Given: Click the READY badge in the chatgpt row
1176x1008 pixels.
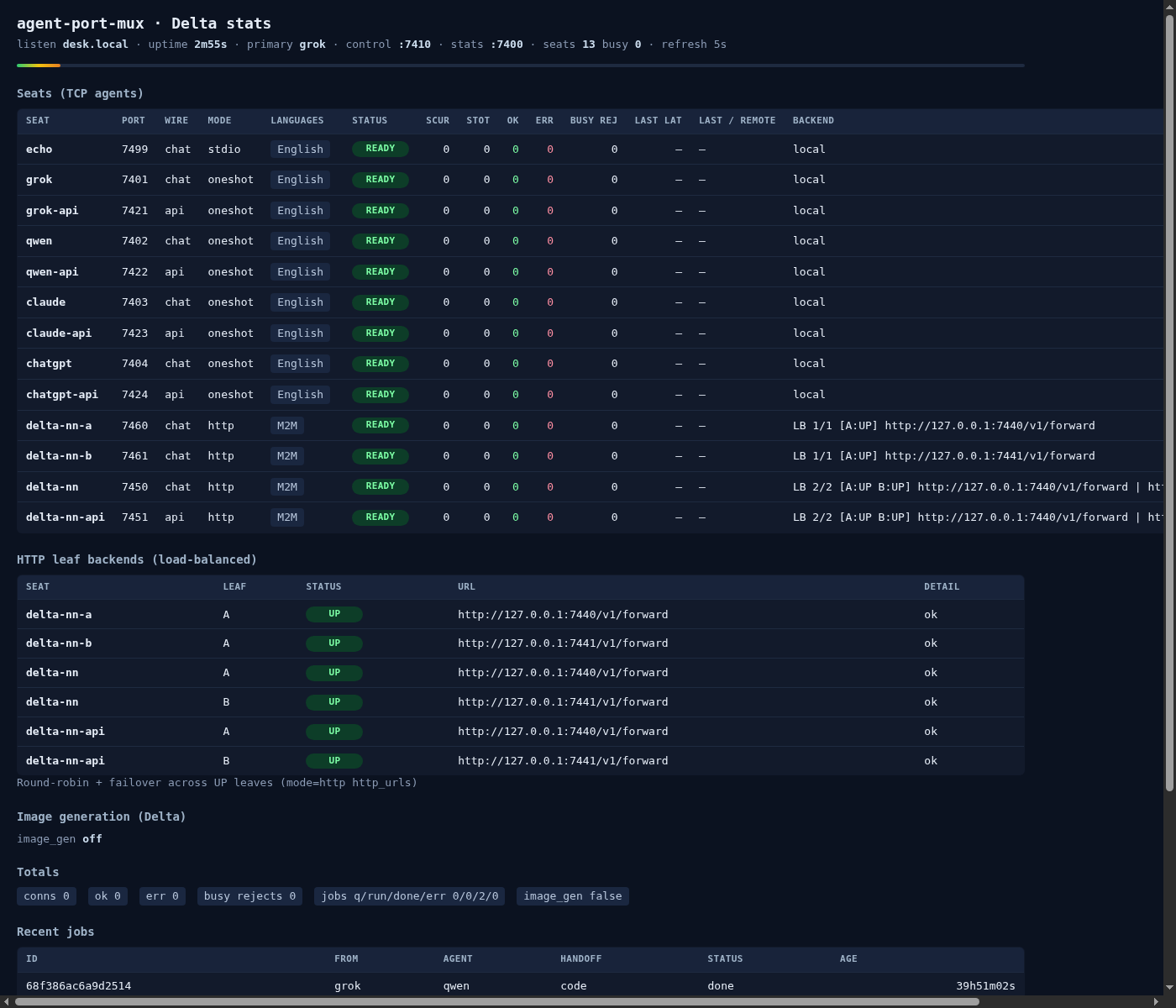Looking at the screenshot, I should tap(381, 364).
